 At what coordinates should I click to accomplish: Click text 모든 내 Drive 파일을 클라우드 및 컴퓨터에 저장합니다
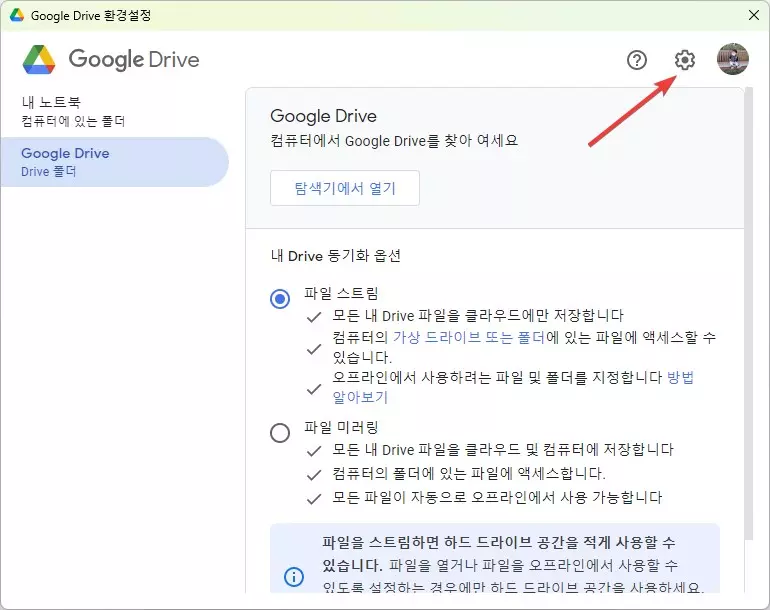(x=503, y=449)
